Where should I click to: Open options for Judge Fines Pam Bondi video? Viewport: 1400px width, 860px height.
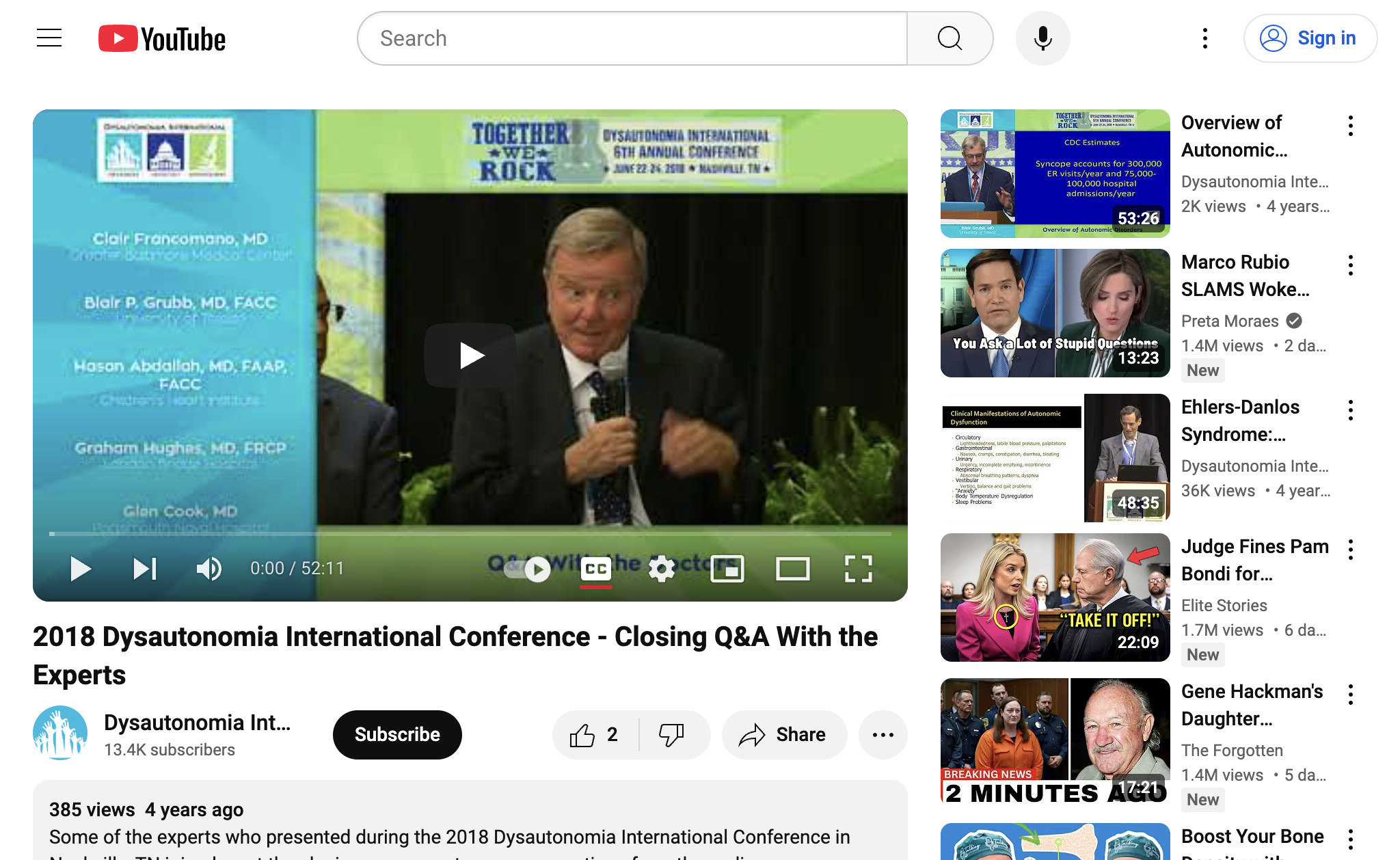(x=1351, y=550)
